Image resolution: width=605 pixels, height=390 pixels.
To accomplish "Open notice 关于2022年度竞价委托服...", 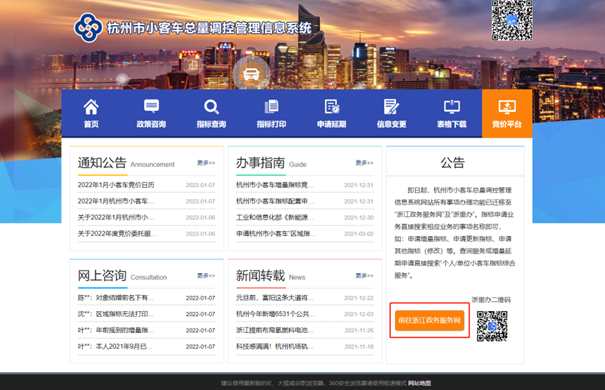I will click(117, 233).
